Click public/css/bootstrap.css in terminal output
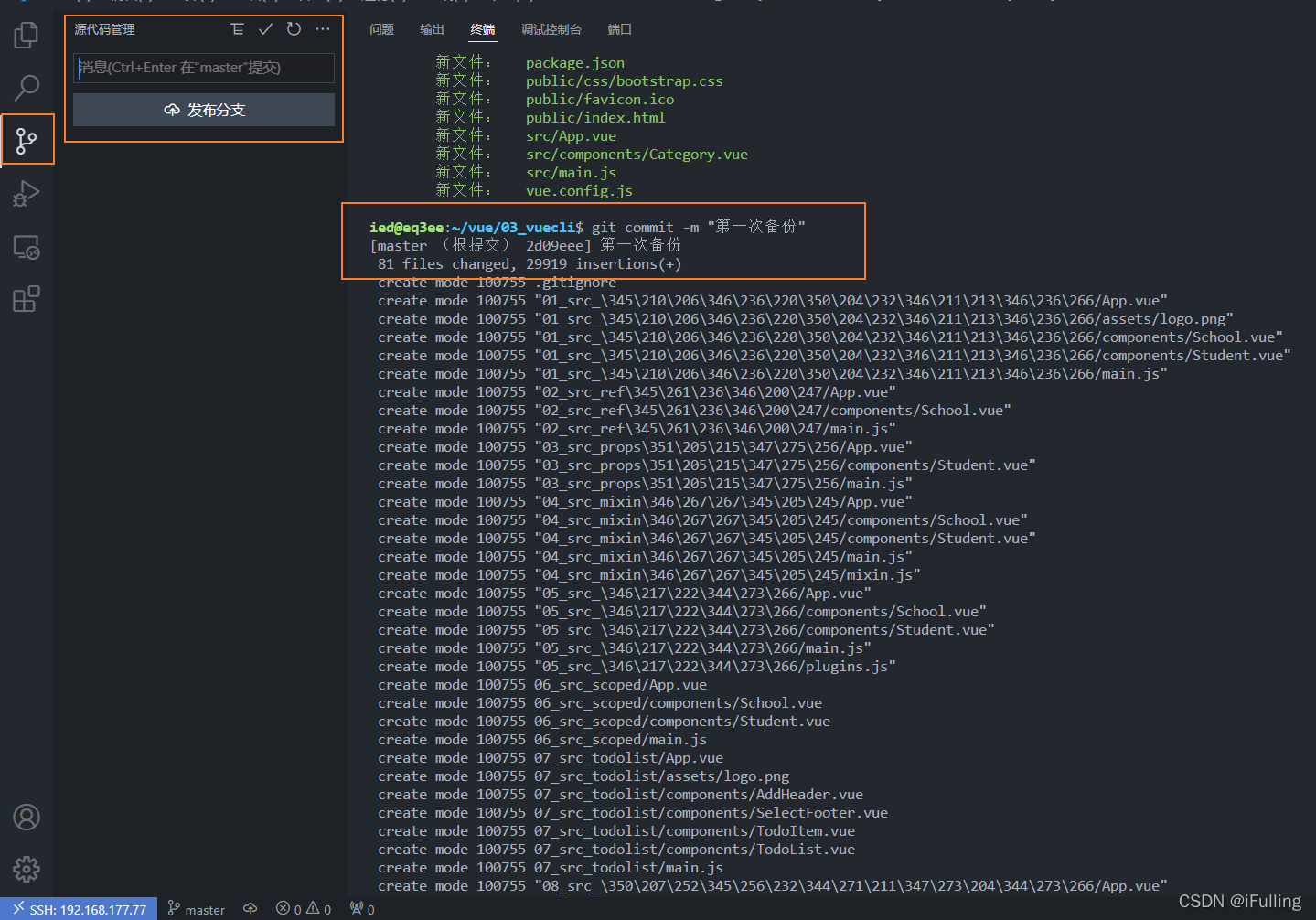The width and height of the screenshot is (1316, 920). point(625,80)
